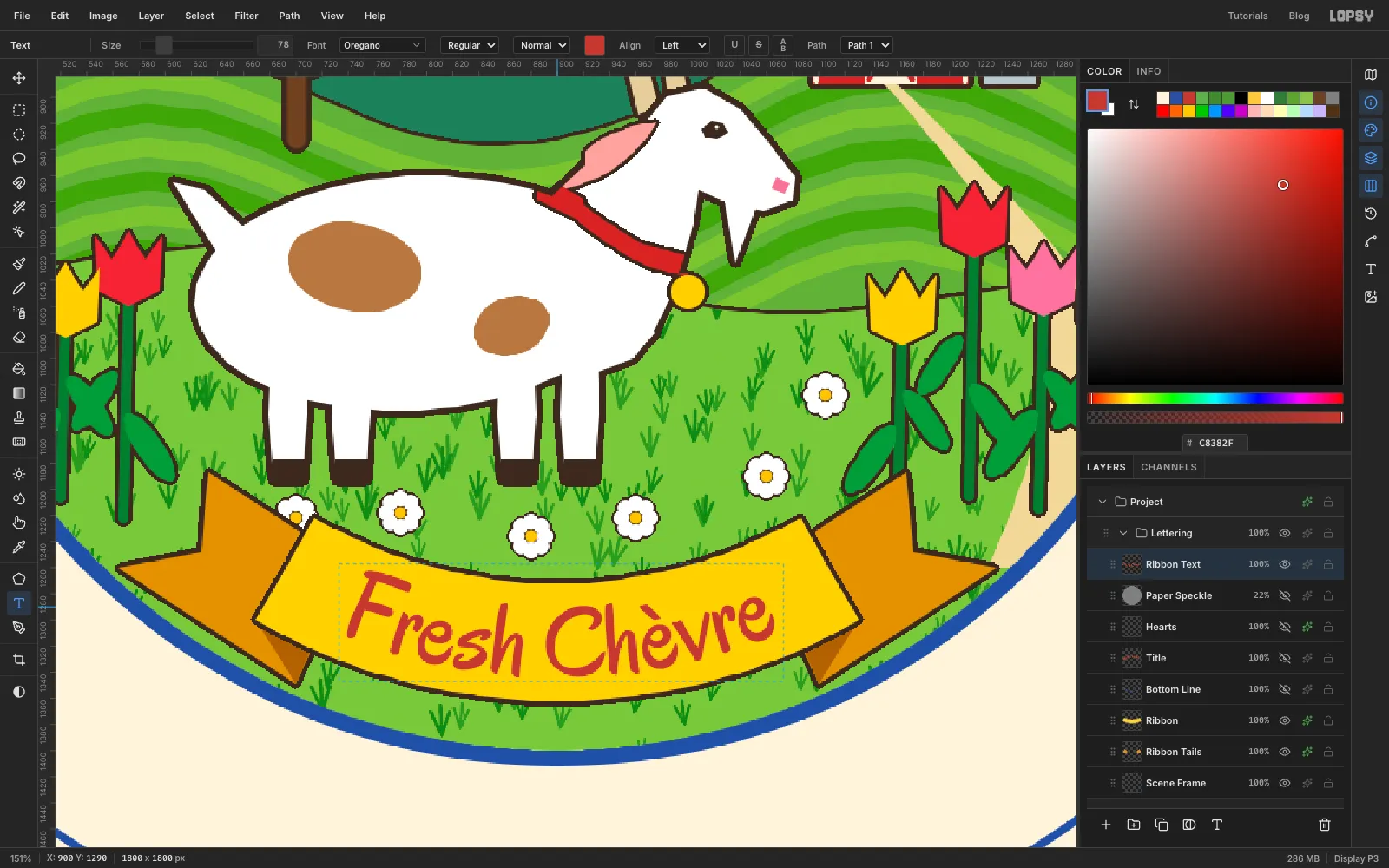Toggle strikethrough text formatting
Screen dimensions: 1389x868
[x=759, y=45]
